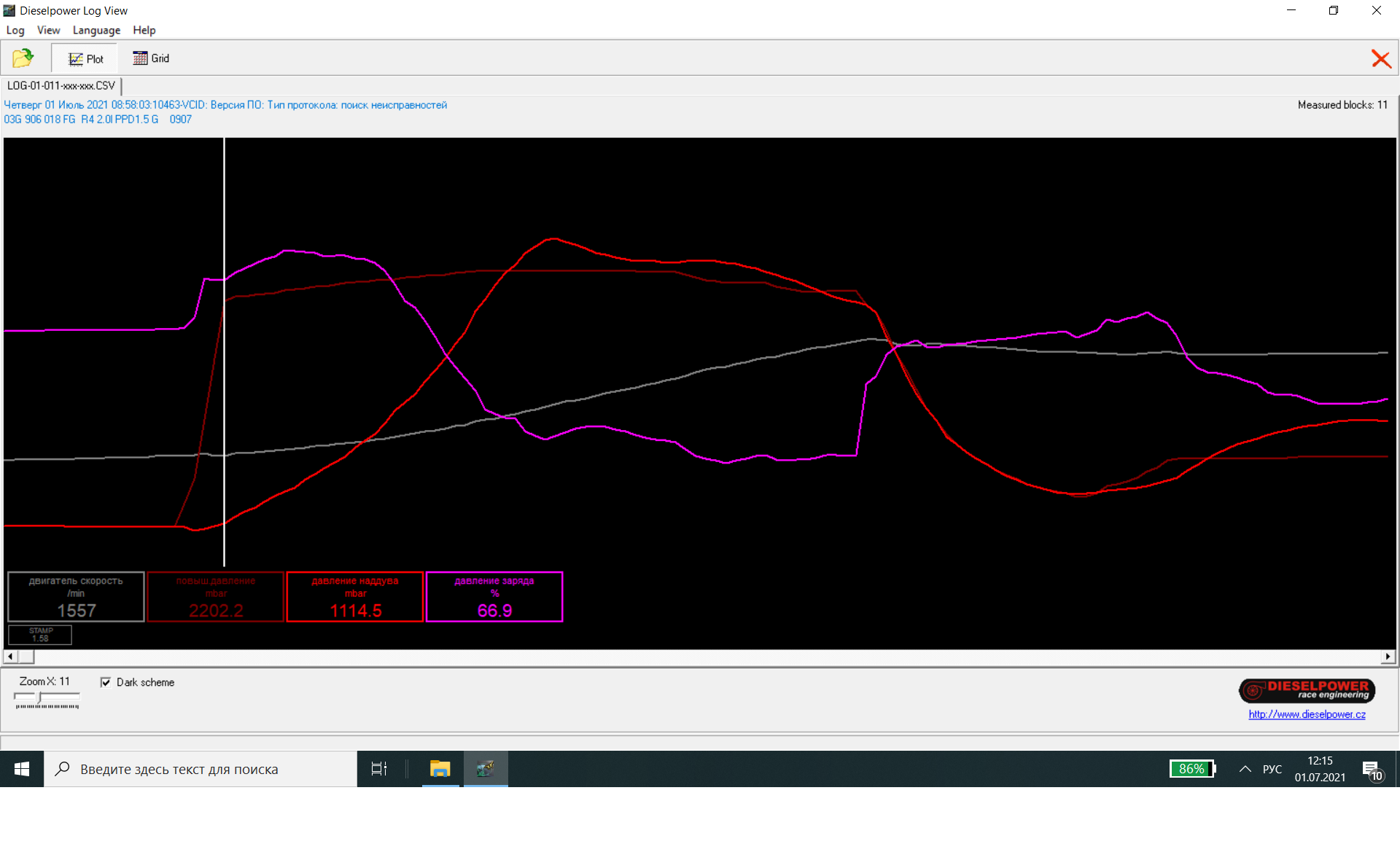
Task: Open the Dieselpower logo image
Action: 1307,690
